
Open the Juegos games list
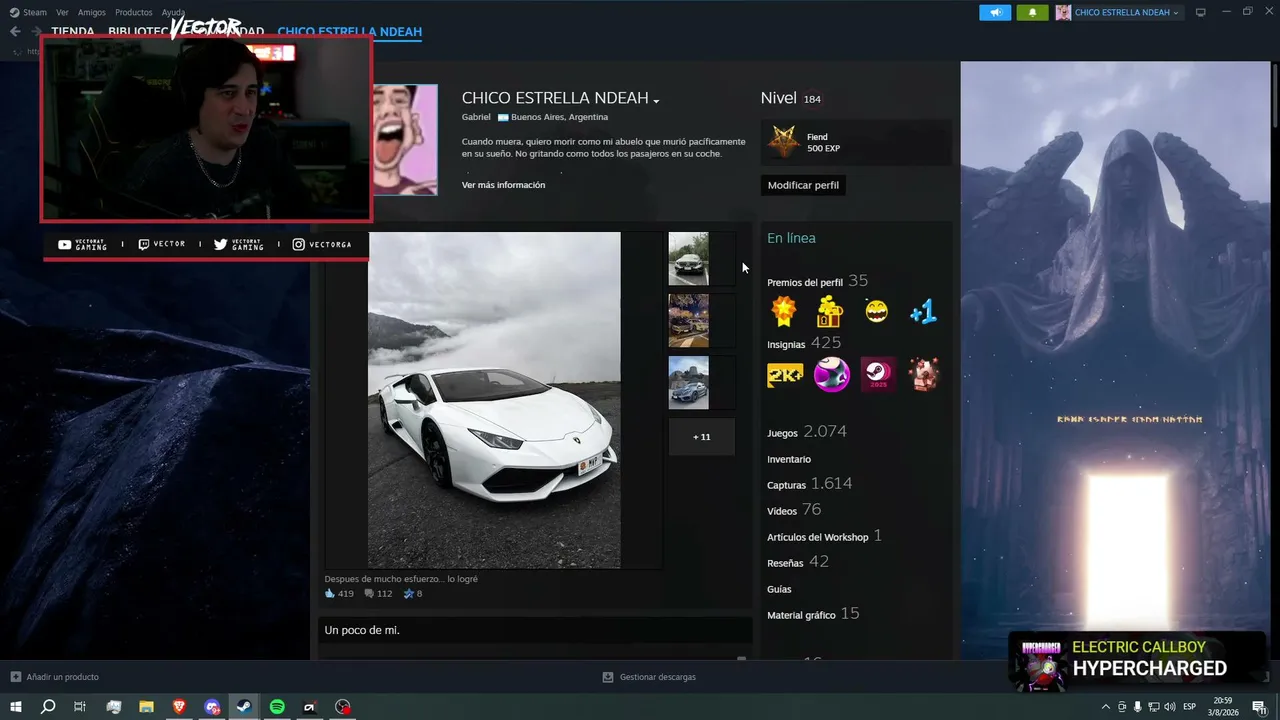click(x=782, y=434)
